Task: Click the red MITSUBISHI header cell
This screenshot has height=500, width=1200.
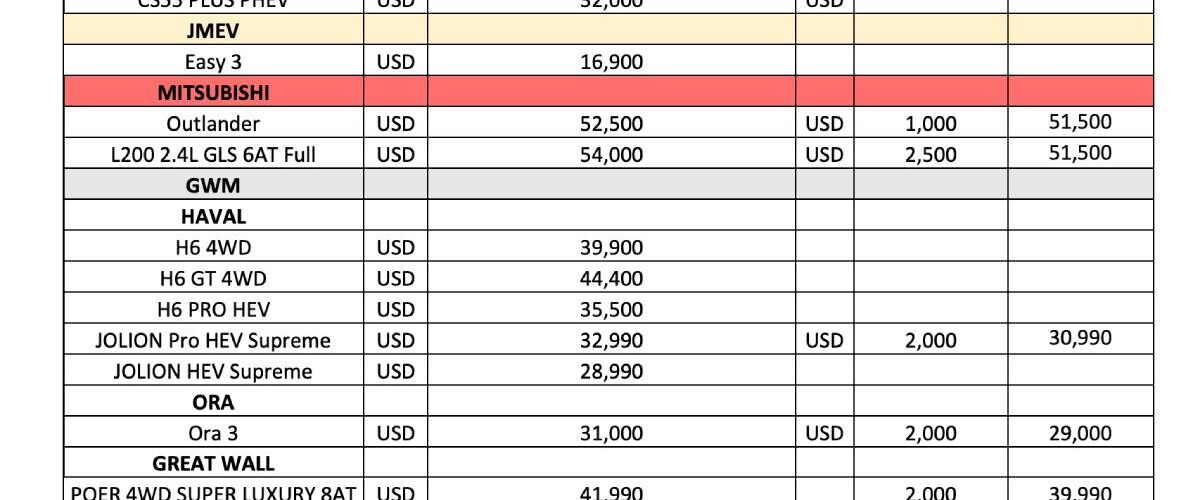Action: (x=214, y=93)
